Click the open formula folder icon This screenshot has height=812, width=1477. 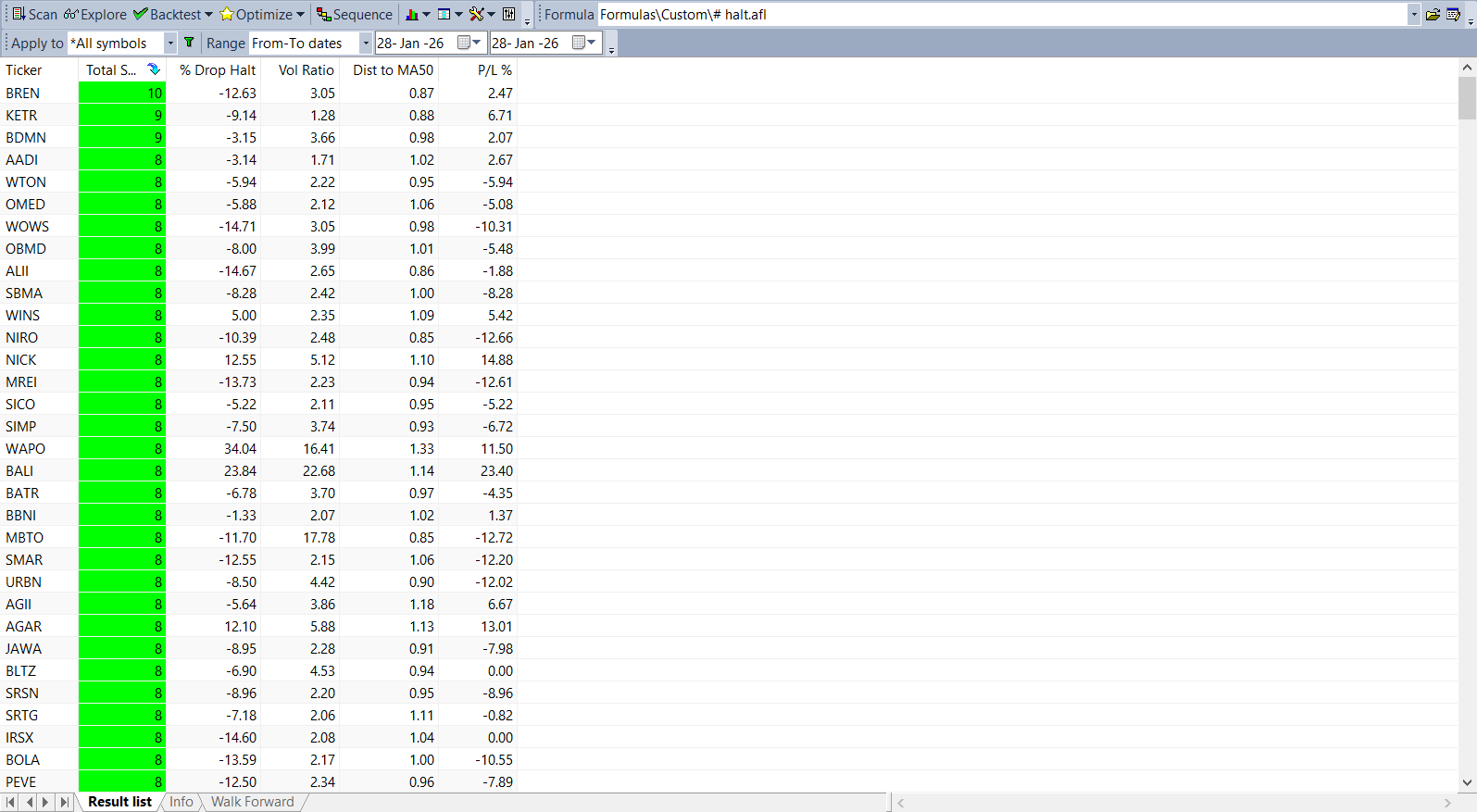pyautogui.click(x=1433, y=15)
